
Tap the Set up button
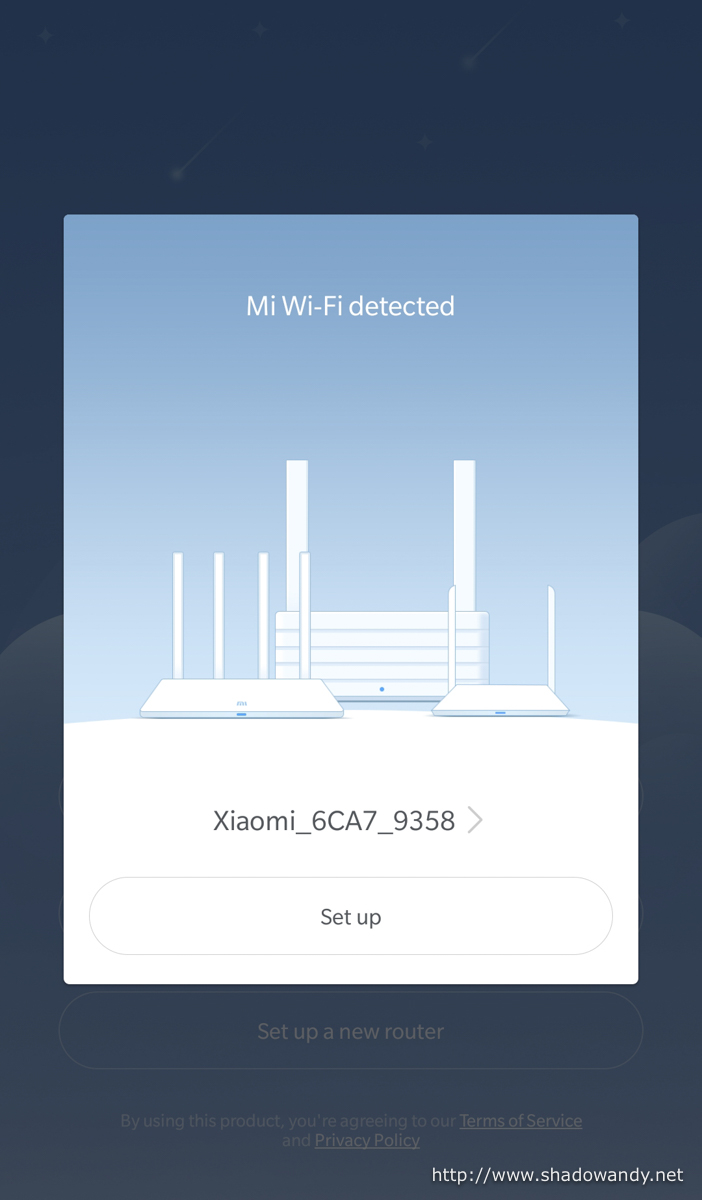(350, 916)
